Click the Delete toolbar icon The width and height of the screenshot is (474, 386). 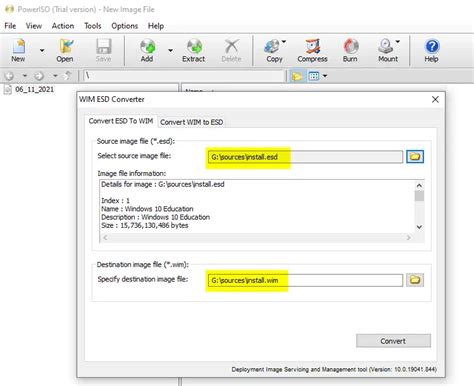[x=231, y=50]
